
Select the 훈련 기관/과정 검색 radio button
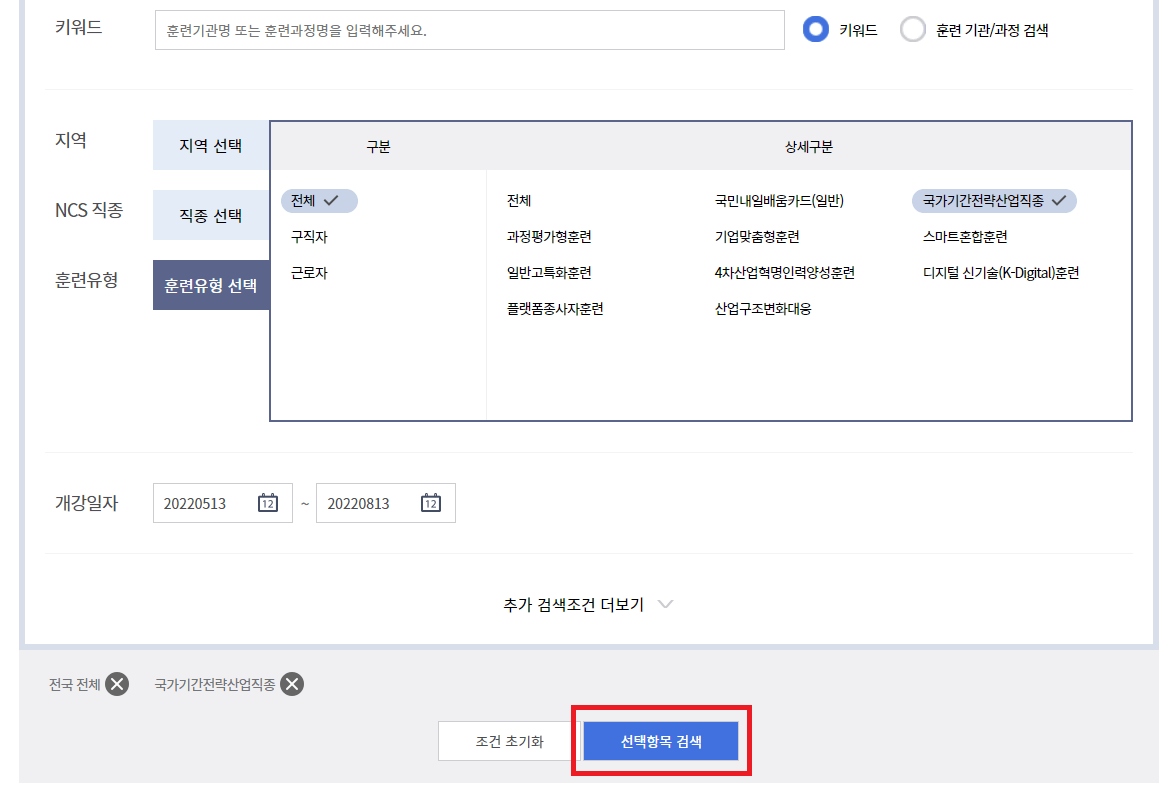(x=912, y=29)
